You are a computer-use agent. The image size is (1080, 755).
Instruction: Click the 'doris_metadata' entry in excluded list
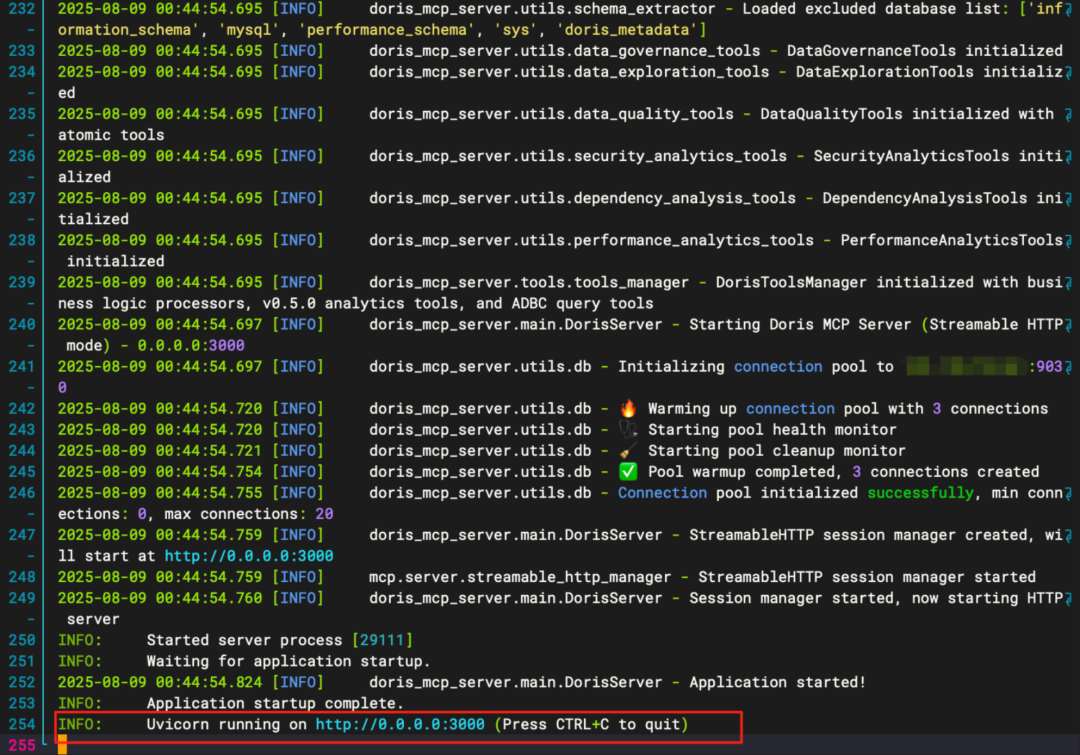[x=627, y=30]
